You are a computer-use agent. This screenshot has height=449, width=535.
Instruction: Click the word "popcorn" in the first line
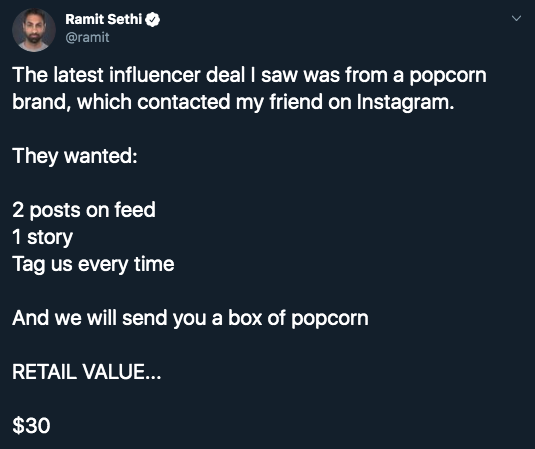click(x=448, y=76)
